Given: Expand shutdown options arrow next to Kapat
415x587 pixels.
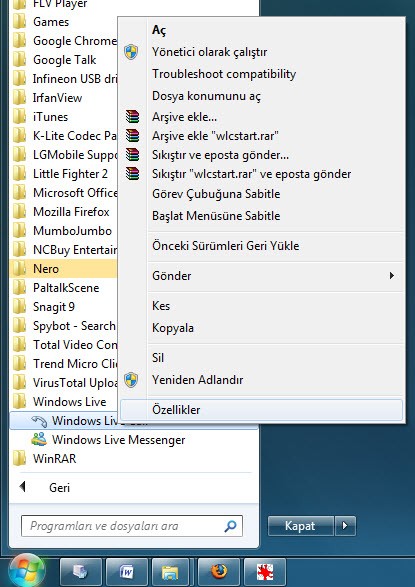Looking at the screenshot, I should point(345,526).
